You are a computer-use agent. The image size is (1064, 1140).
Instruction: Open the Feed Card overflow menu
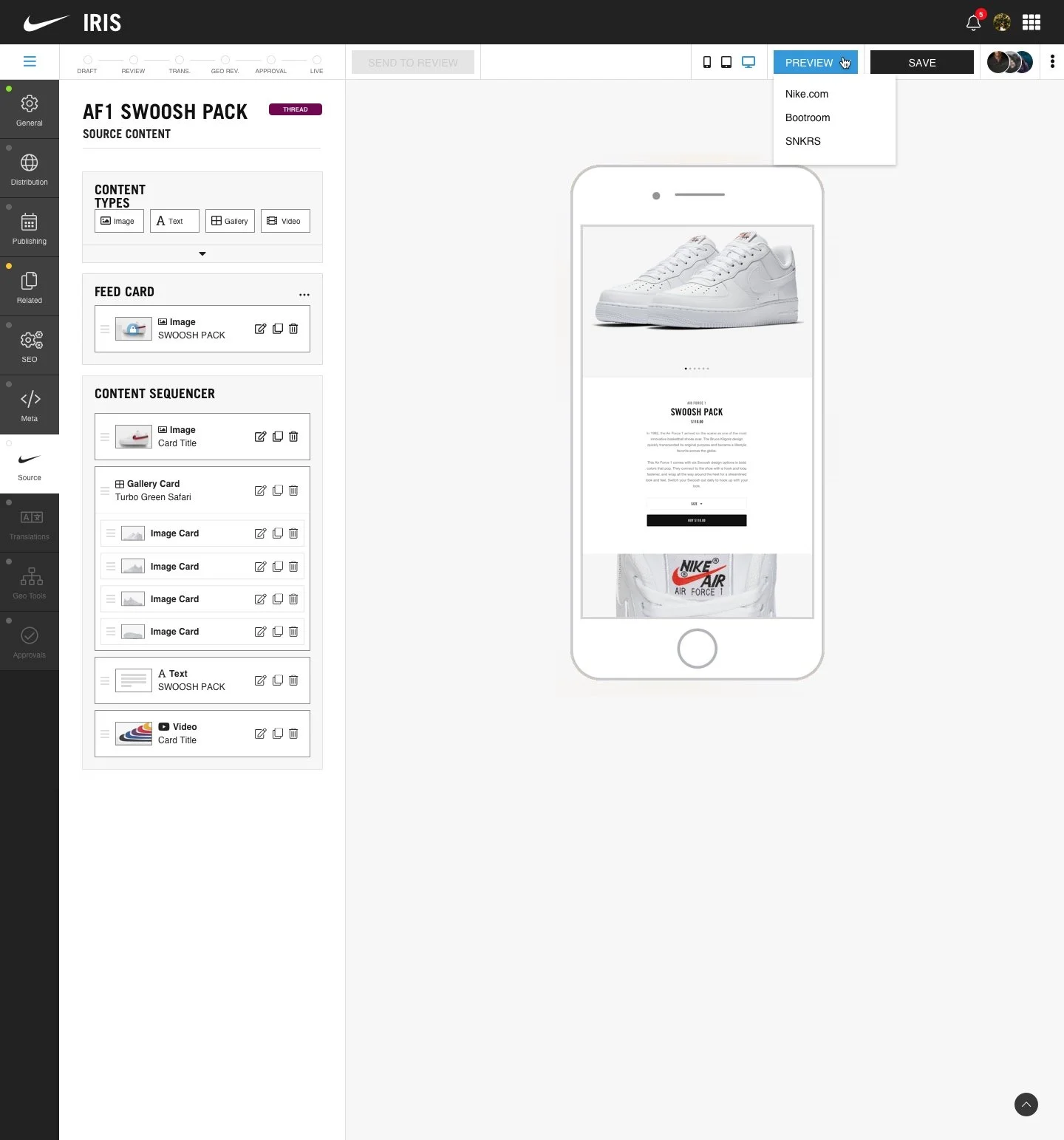tap(304, 294)
